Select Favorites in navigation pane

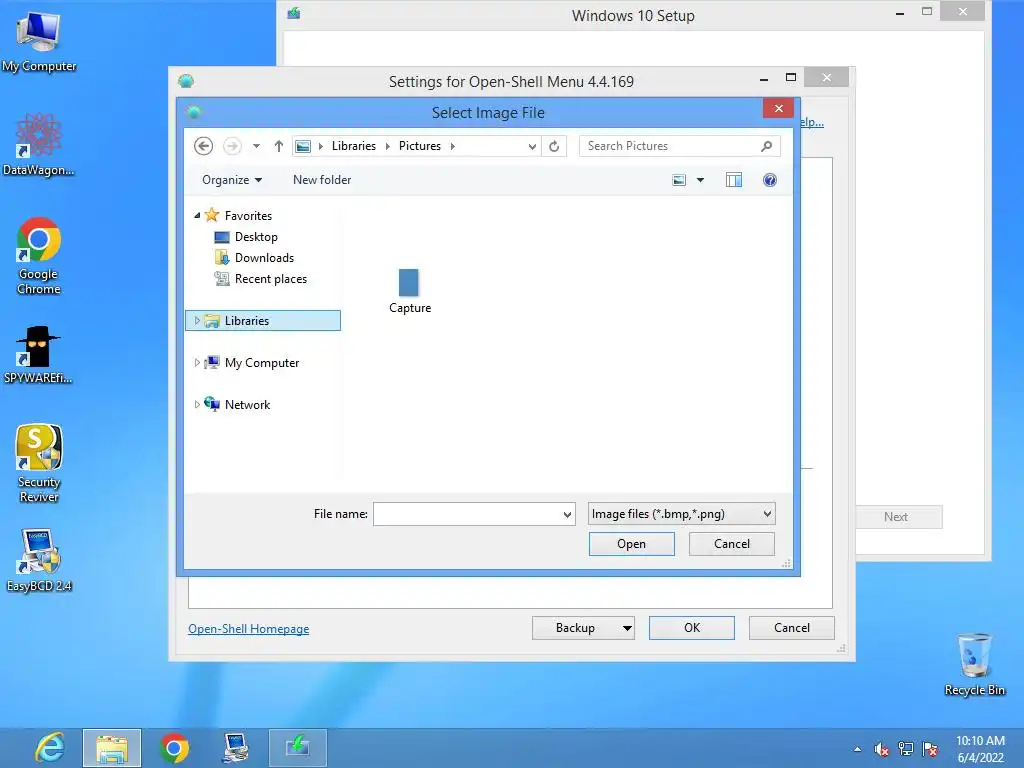(x=248, y=216)
